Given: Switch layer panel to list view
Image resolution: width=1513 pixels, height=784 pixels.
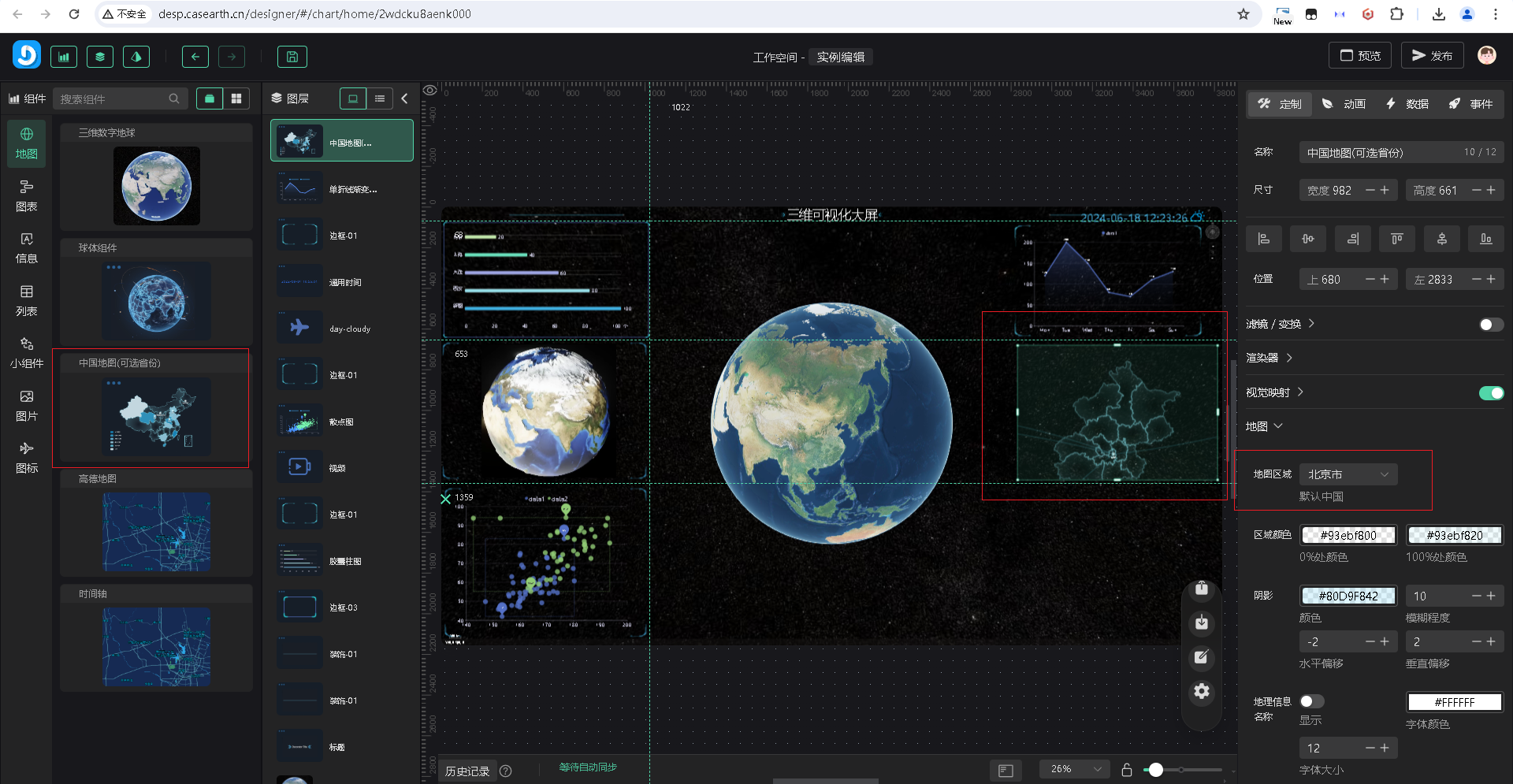Looking at the screenshot, I should [x=380, y=98].
